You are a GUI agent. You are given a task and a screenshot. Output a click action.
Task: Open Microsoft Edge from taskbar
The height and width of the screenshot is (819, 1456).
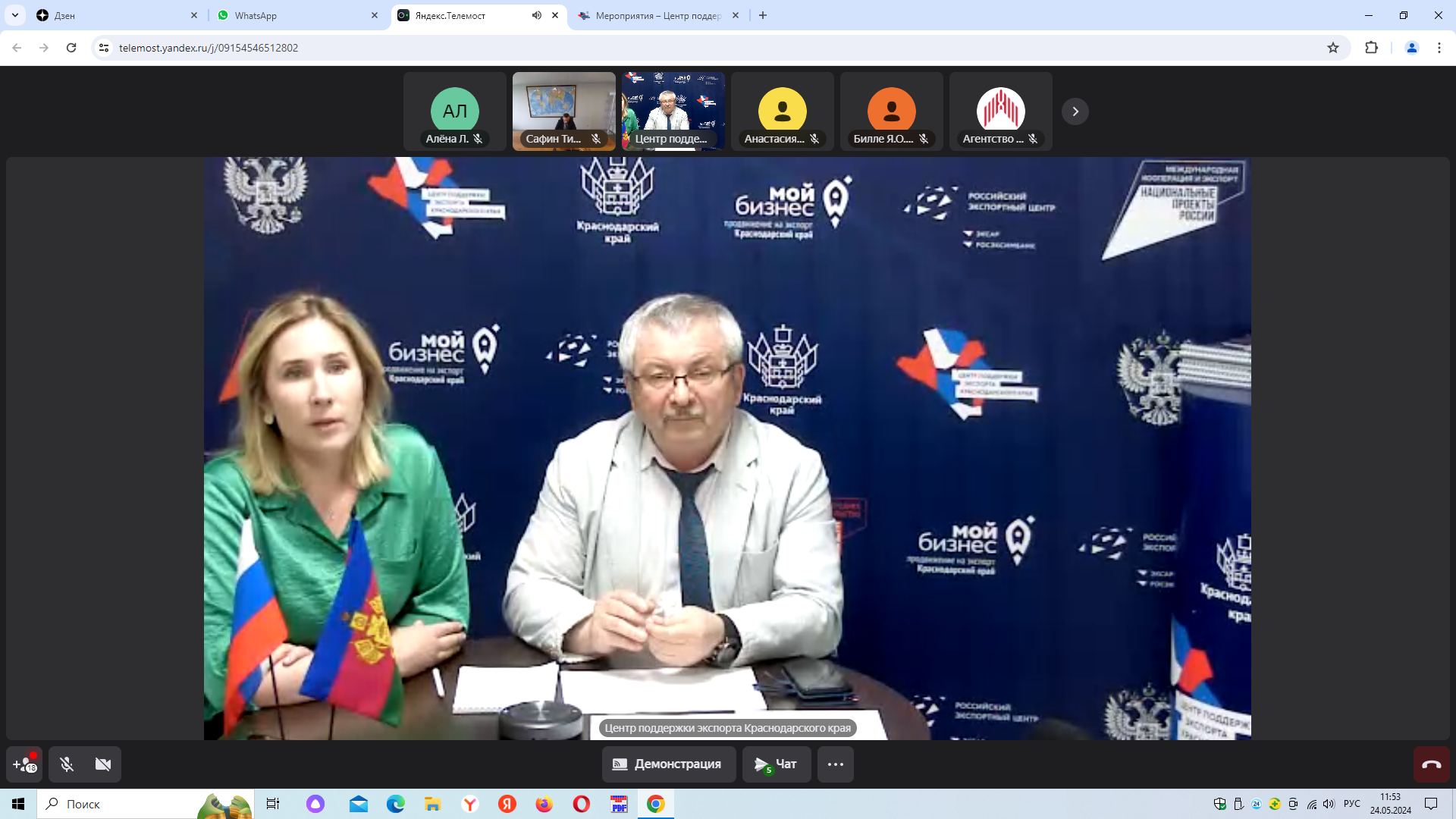click(x=396, y=804)
